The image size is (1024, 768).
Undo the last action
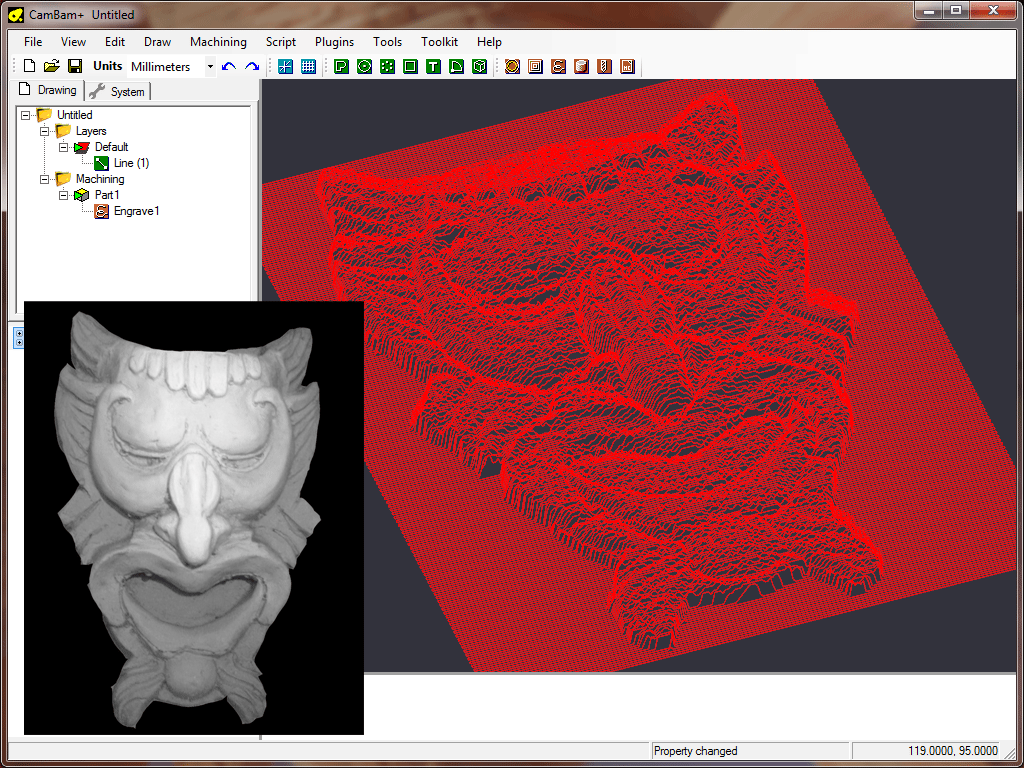(x=229, y=66)
